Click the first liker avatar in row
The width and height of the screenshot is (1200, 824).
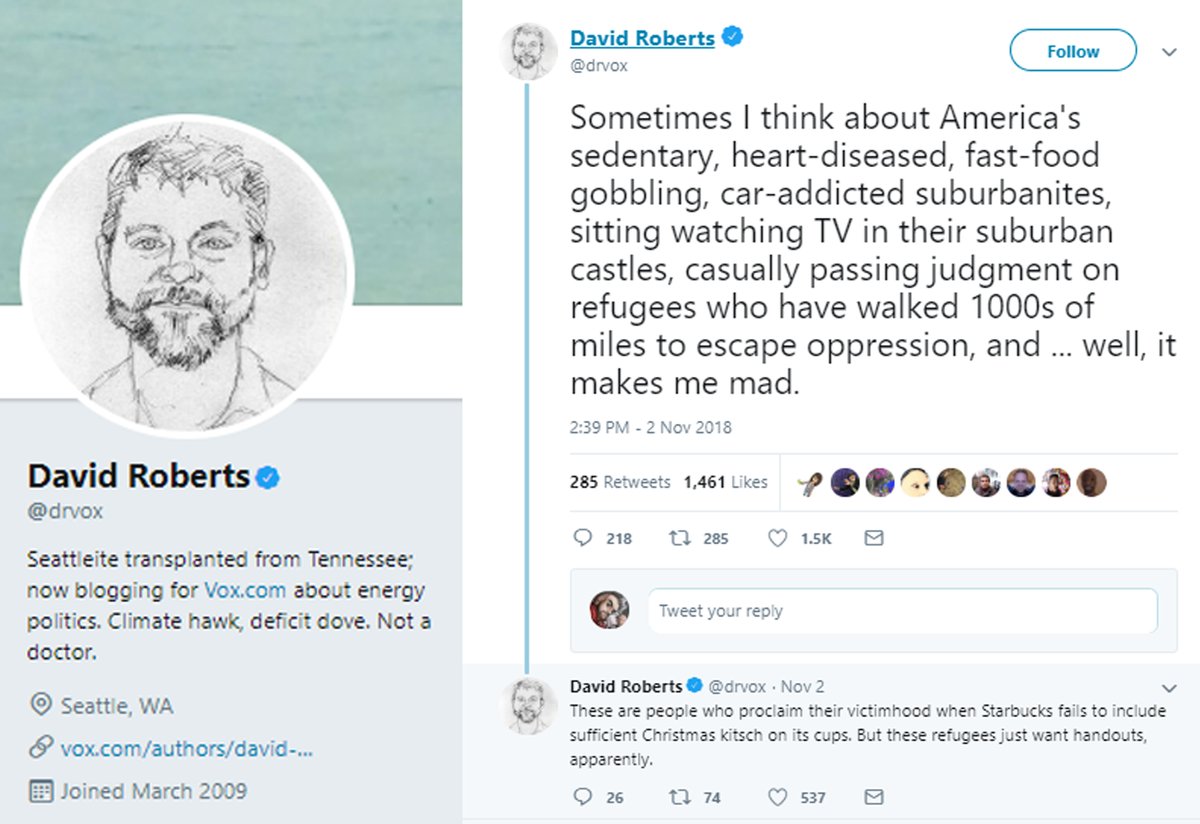(x=810, y=483)
